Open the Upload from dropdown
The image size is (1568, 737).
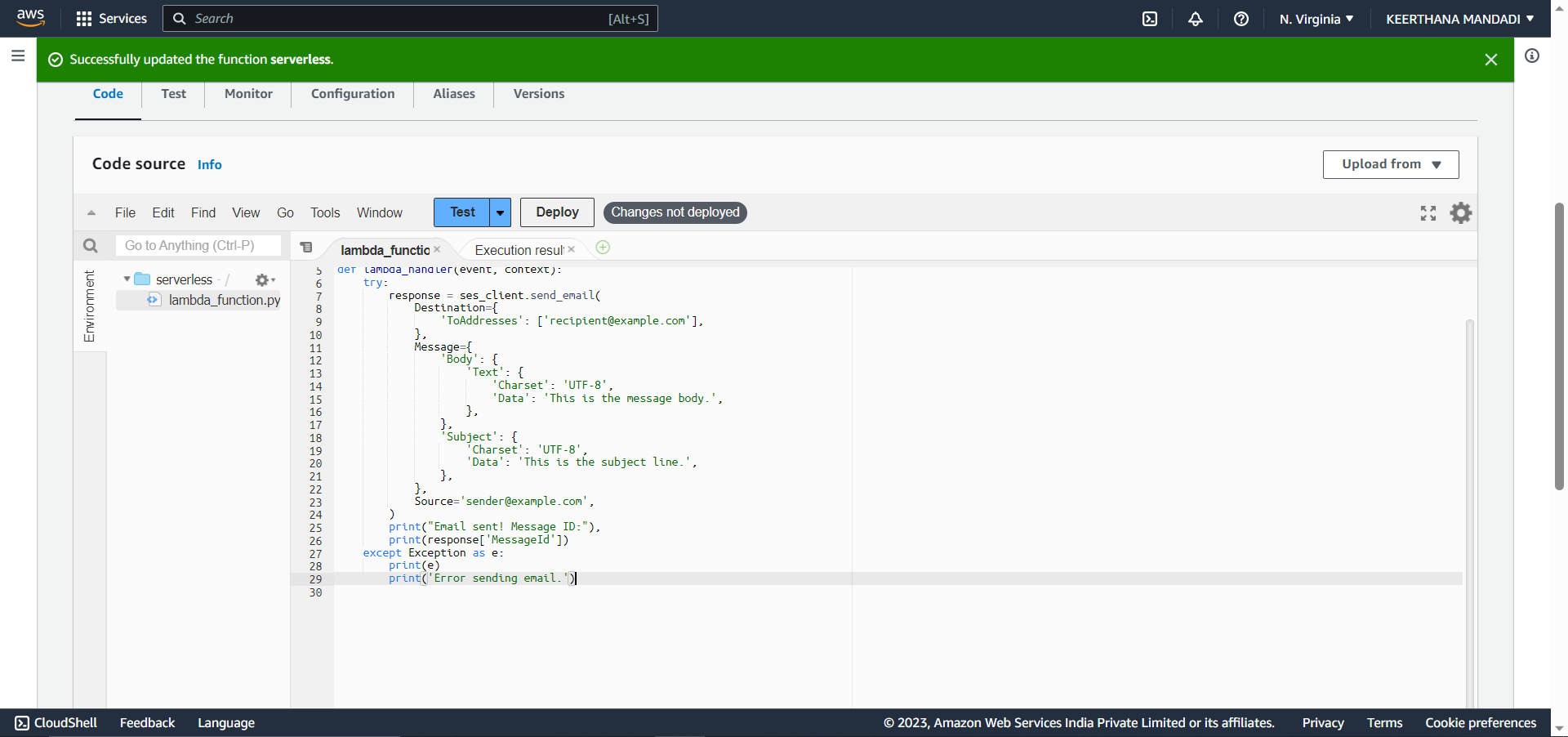coord(1390,164)
